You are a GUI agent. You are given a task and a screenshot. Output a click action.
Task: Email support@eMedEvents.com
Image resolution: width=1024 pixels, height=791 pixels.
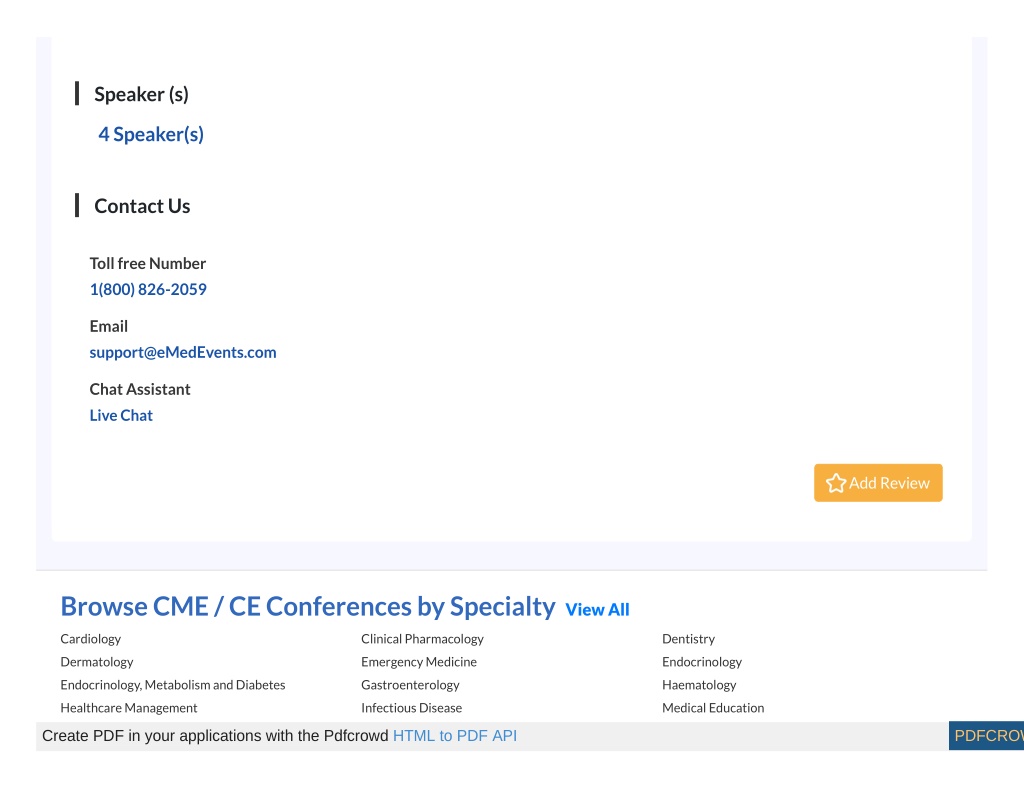point(183,353)
